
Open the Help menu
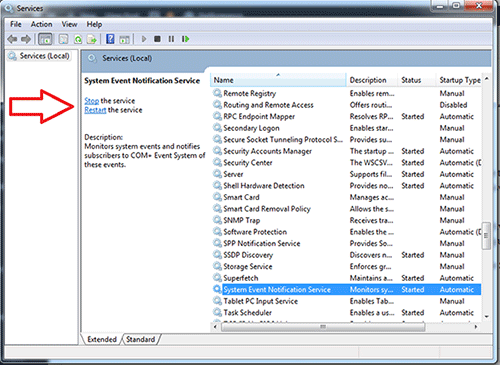pyautogui.click(x=94, y=24)
